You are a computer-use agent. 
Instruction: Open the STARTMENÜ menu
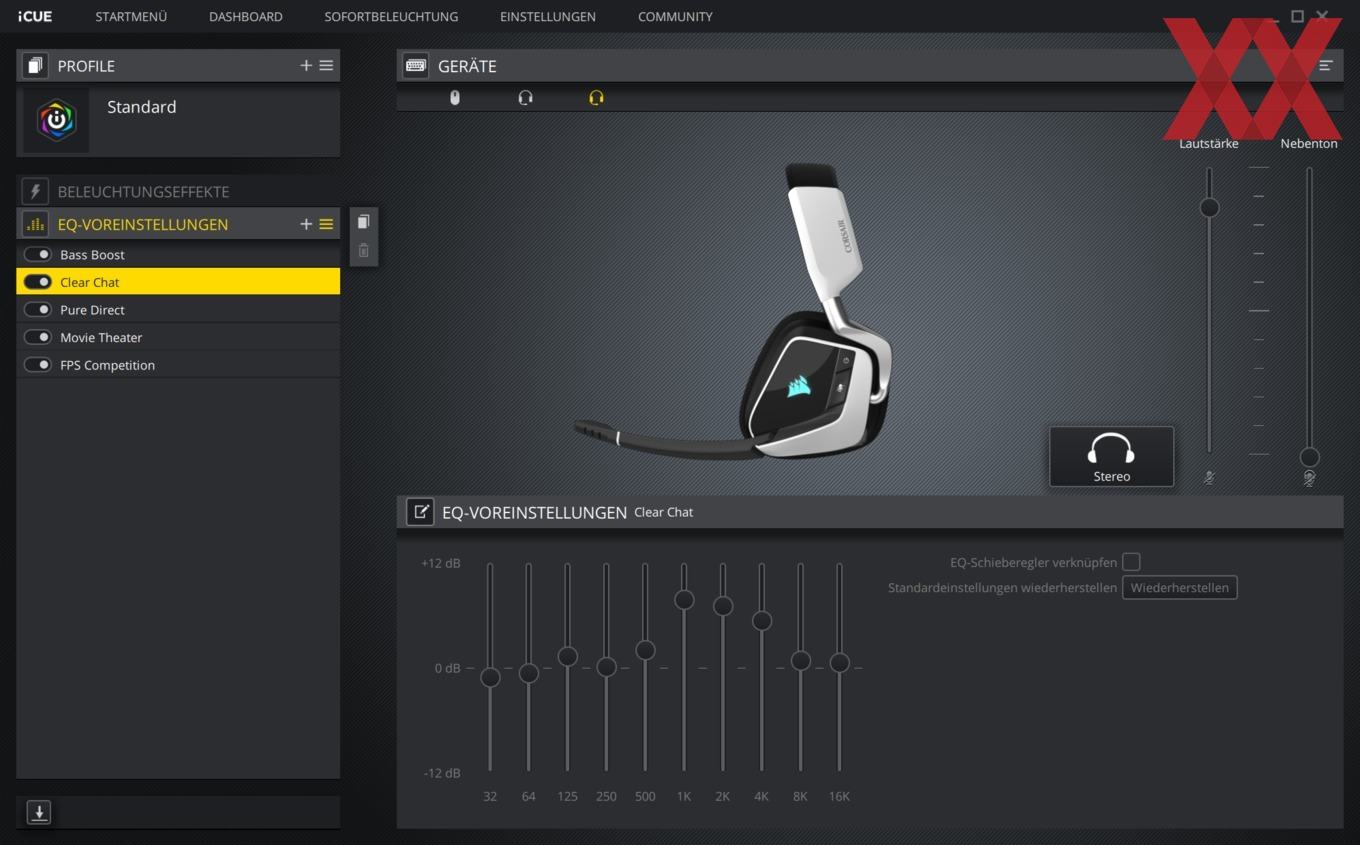click(x=131, y=17)
